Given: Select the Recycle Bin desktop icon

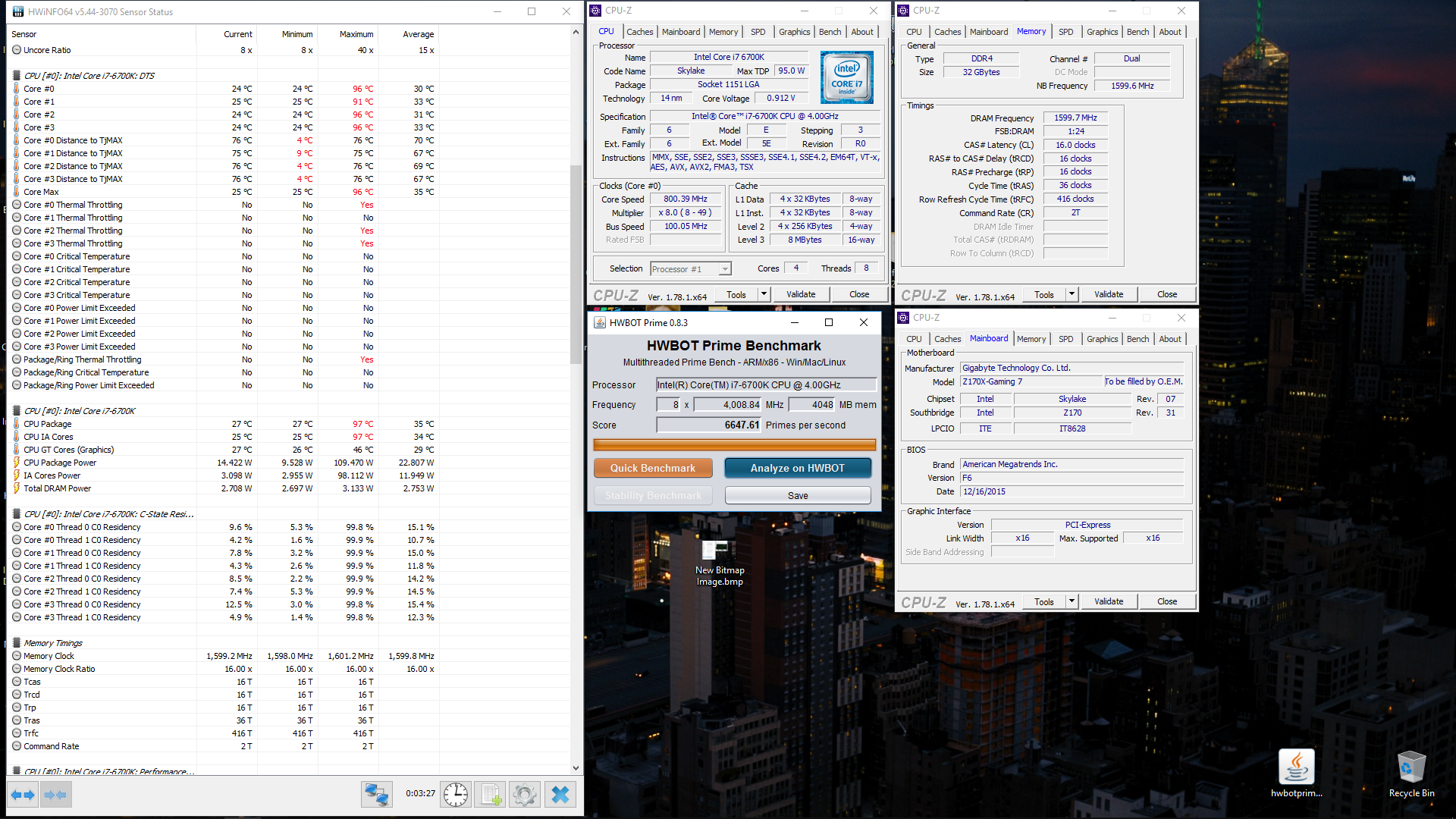Looking at the screenshot, I should [x=1411, y=773].
